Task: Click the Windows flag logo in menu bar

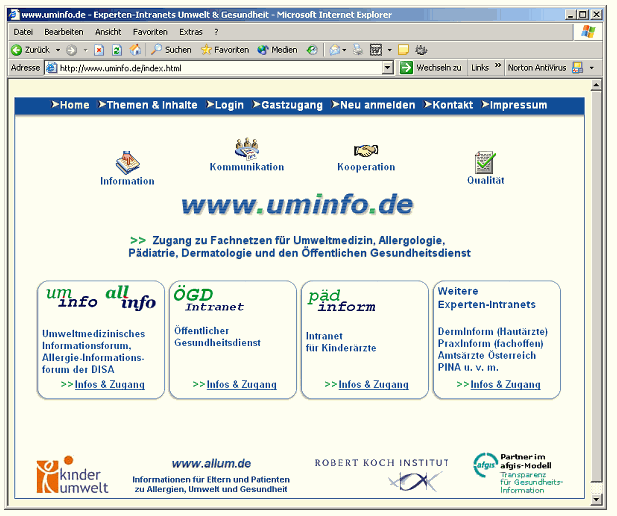Action: tap(588, 31)
